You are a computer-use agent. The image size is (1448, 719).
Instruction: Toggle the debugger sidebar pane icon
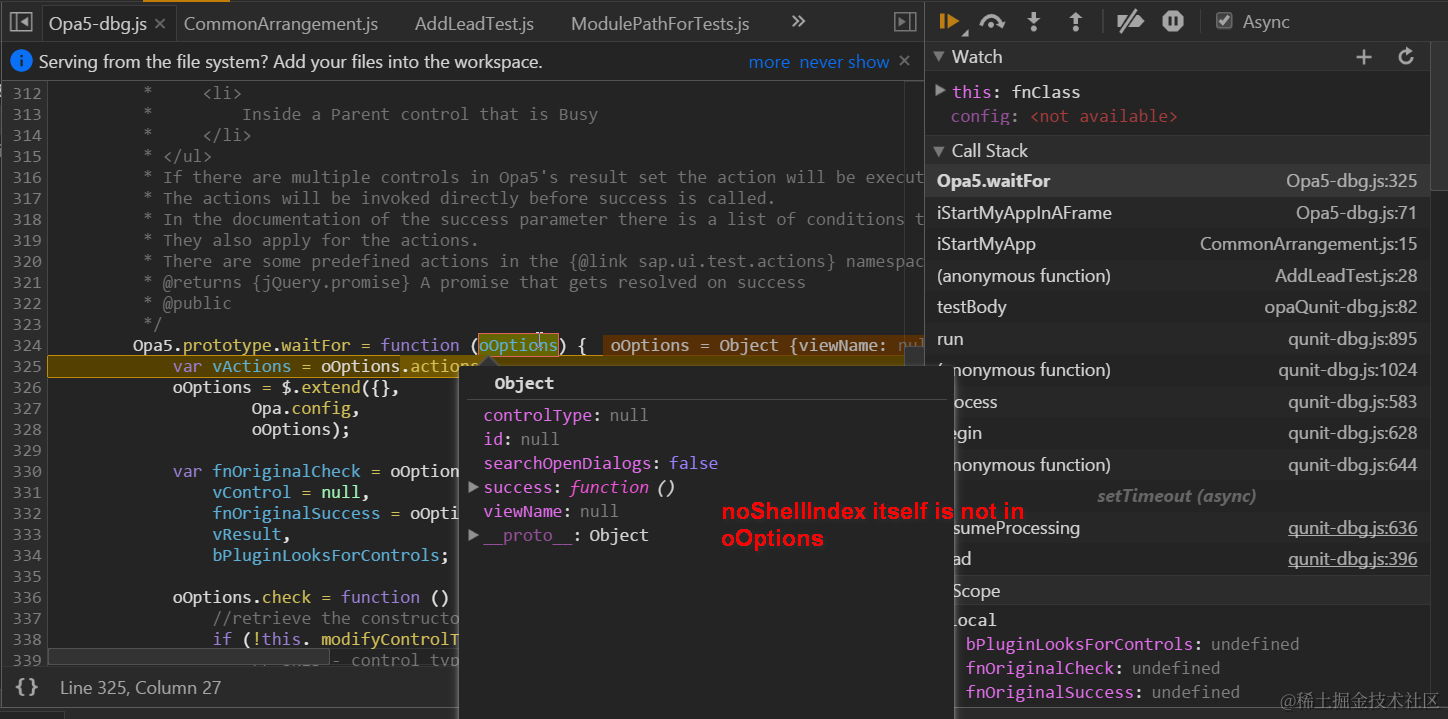tap(905, 22)
